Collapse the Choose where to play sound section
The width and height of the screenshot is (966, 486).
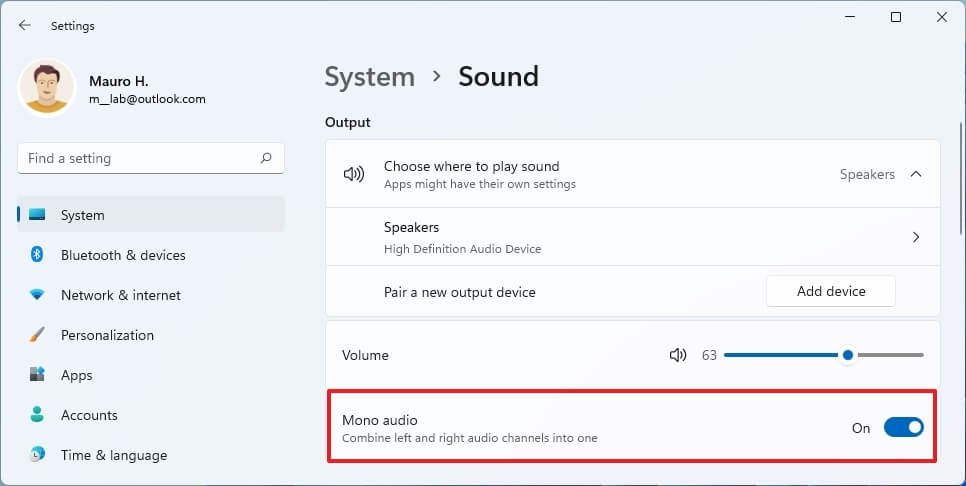(915, 174)
